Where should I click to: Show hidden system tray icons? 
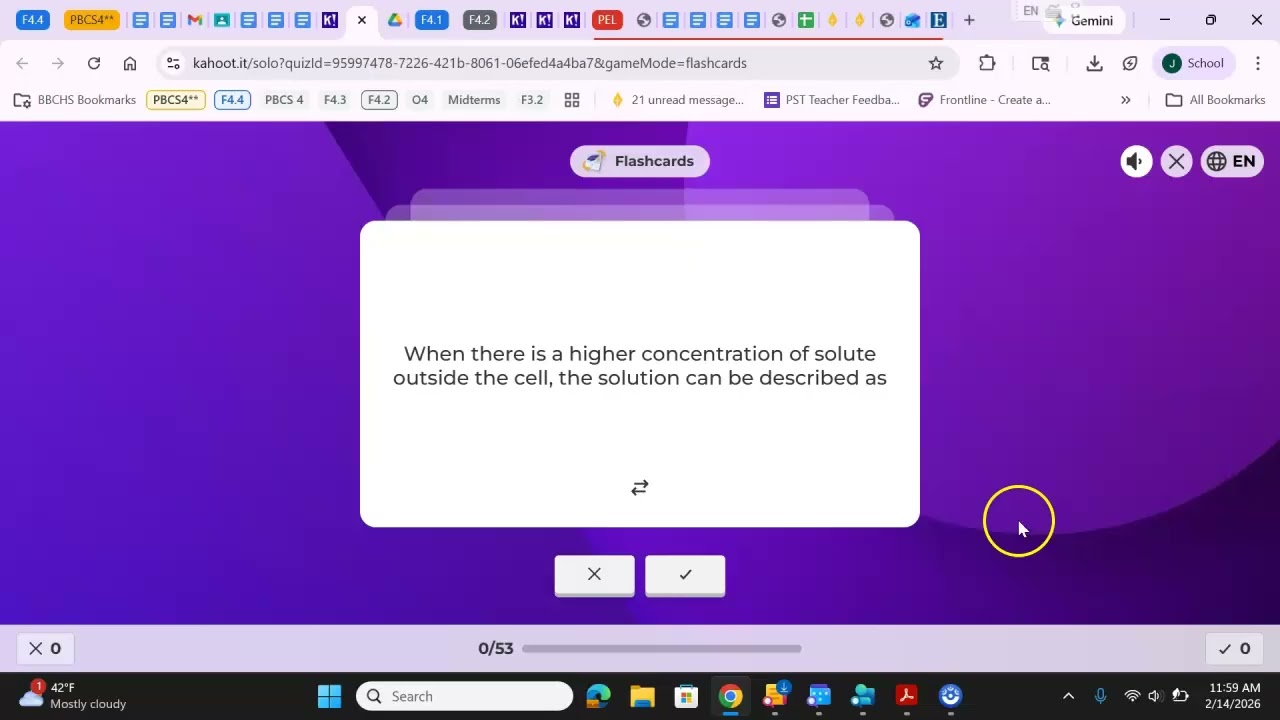[1068, 696]
